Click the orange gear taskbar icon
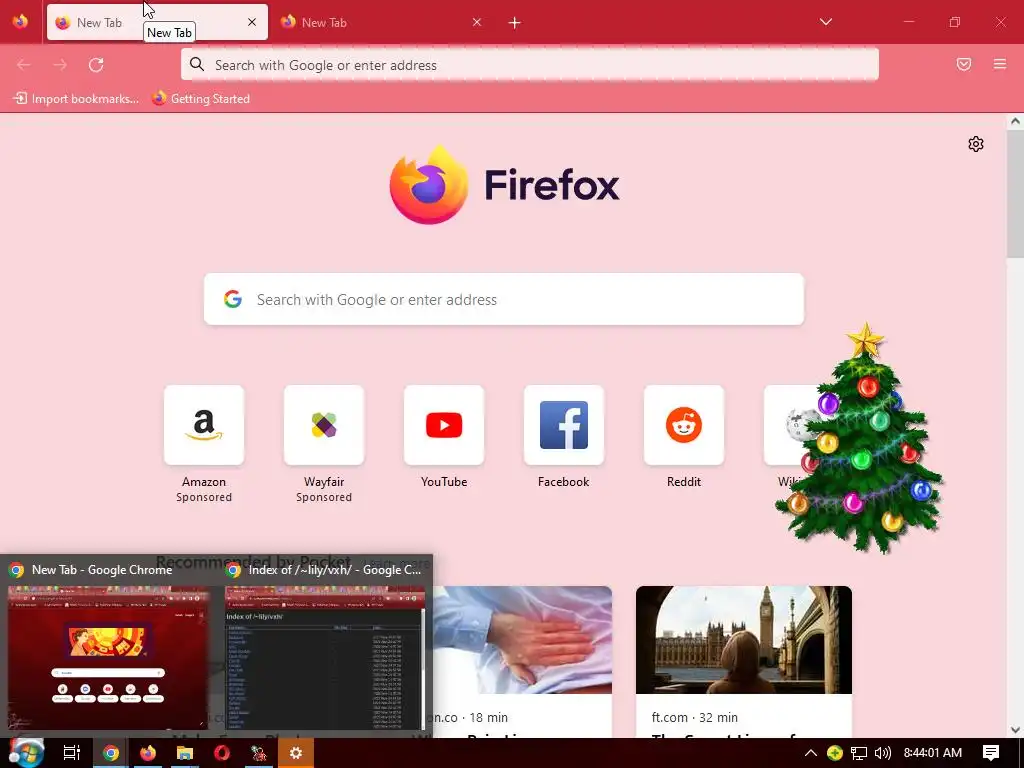This screenshot has width=1024, height=768. point(296,753)
